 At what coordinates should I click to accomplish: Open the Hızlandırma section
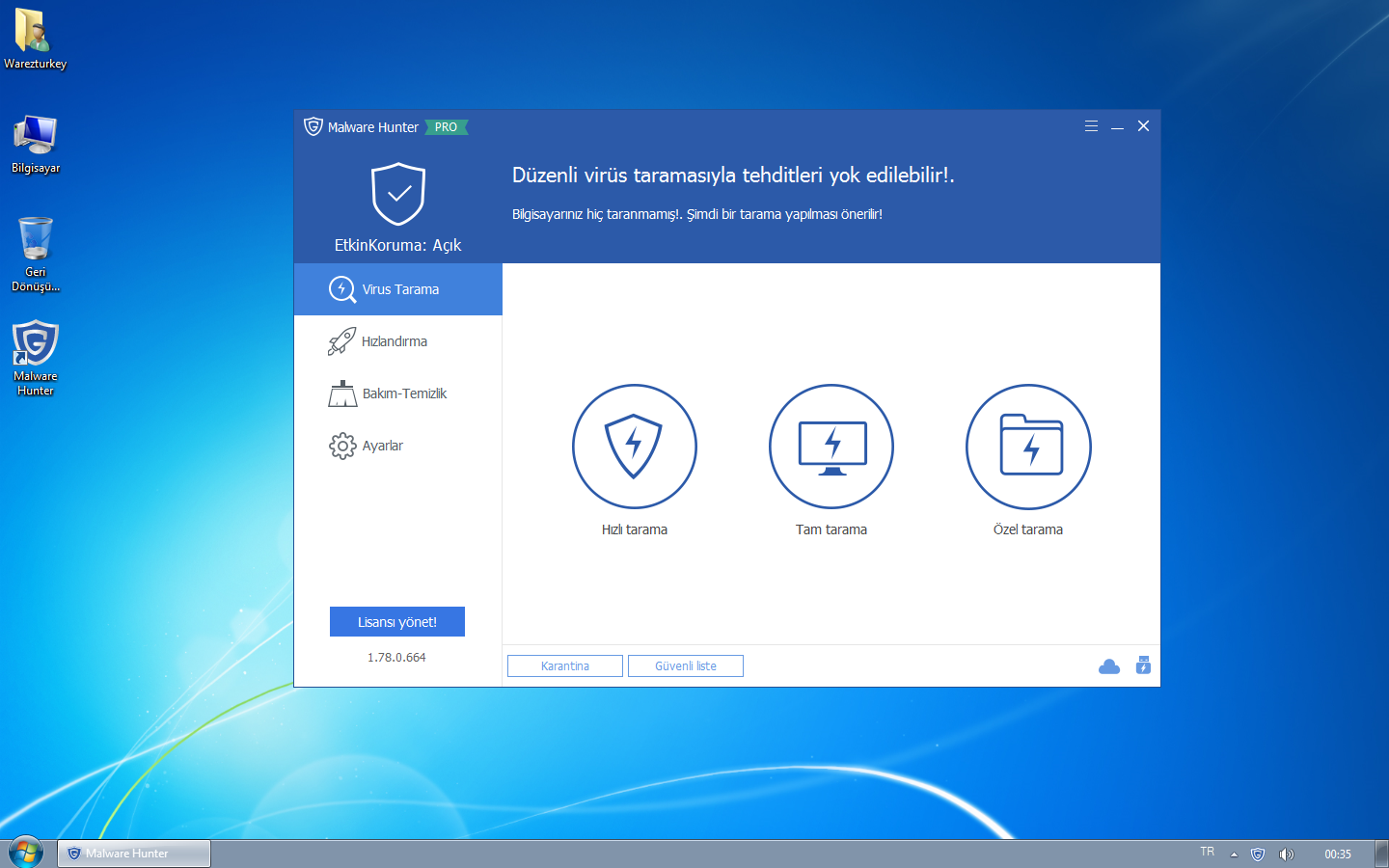[x=398, y=341]
